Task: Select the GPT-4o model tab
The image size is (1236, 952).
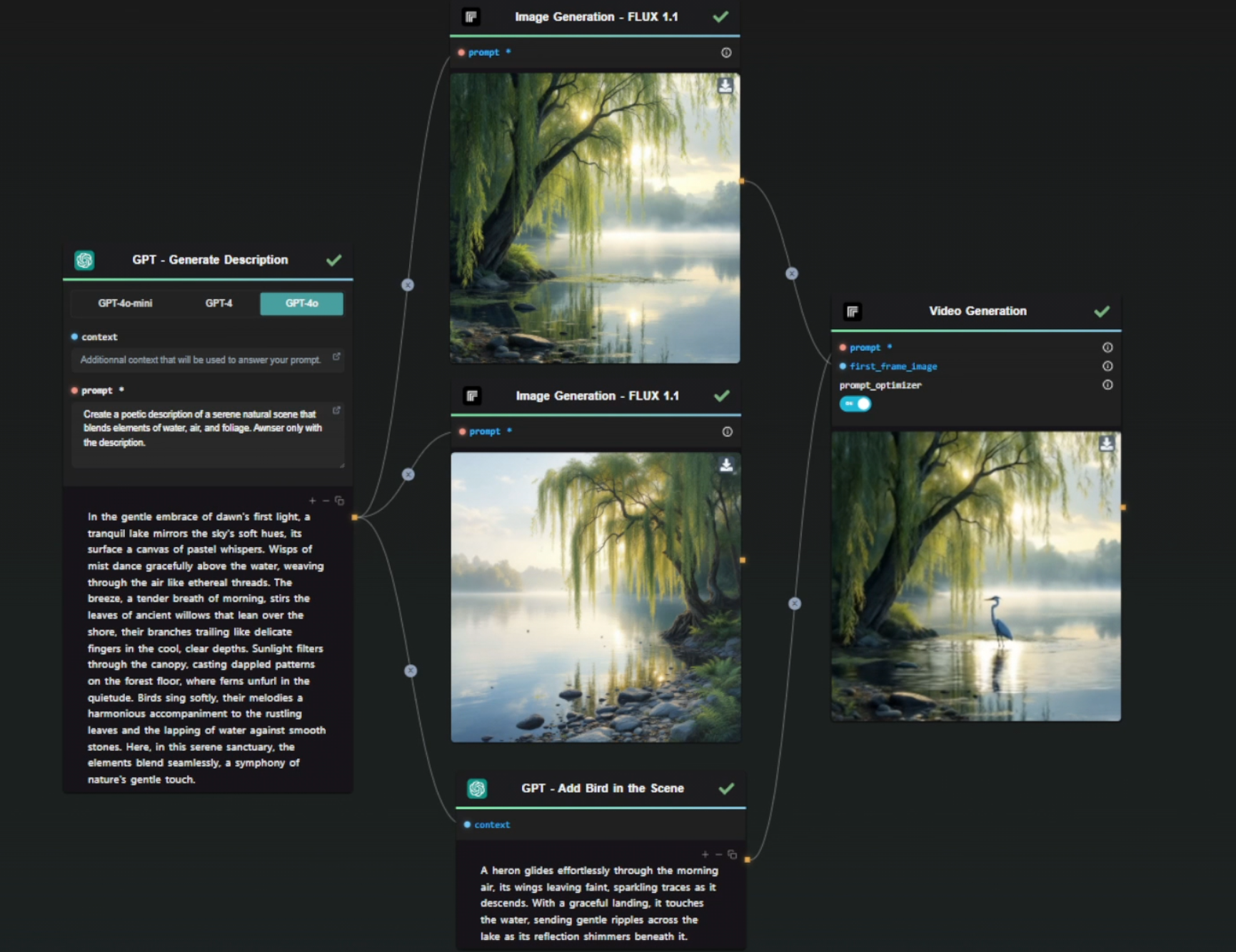Action: (301, 304)
